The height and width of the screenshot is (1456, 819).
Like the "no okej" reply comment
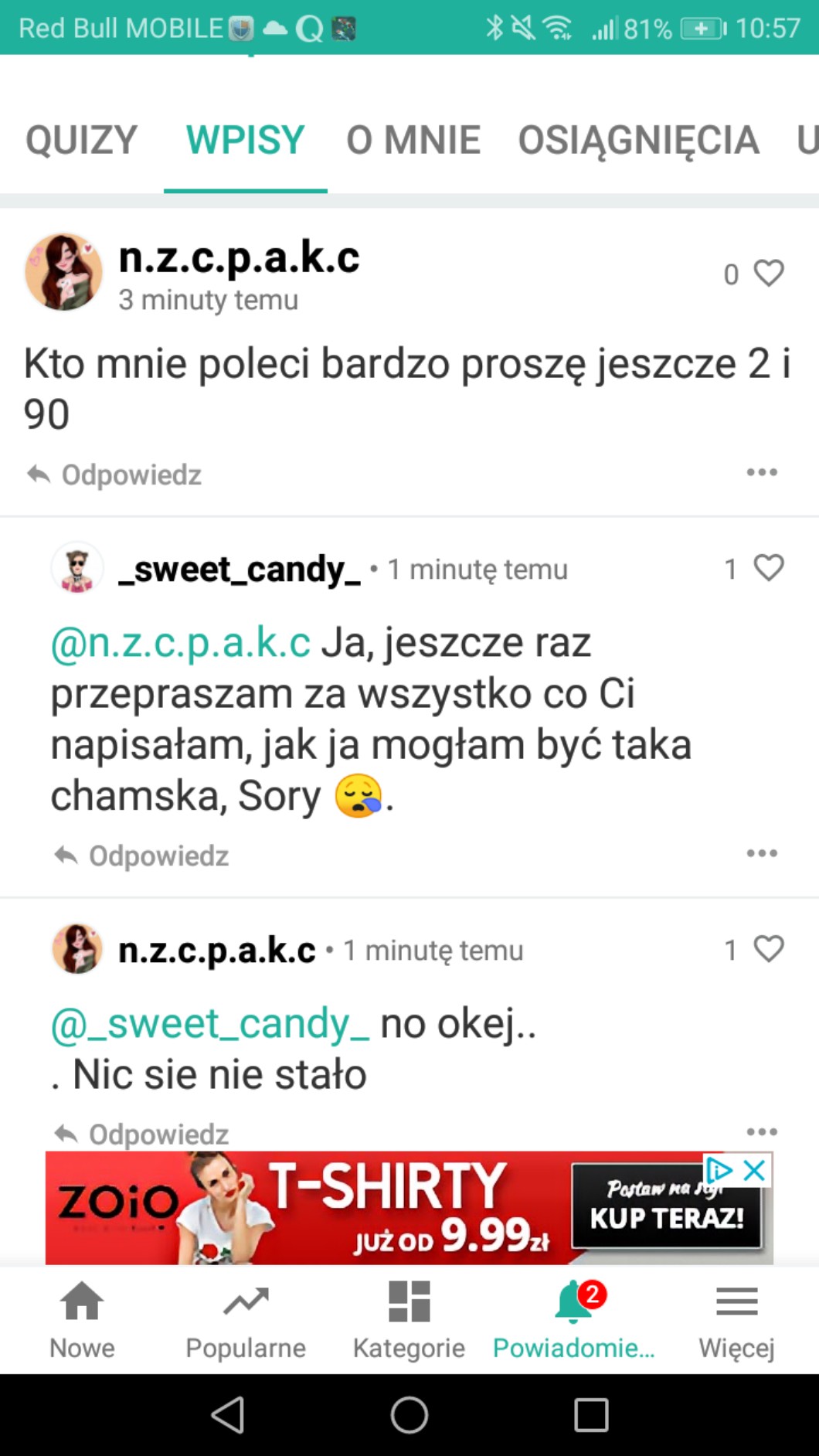[x=768, y=949]
